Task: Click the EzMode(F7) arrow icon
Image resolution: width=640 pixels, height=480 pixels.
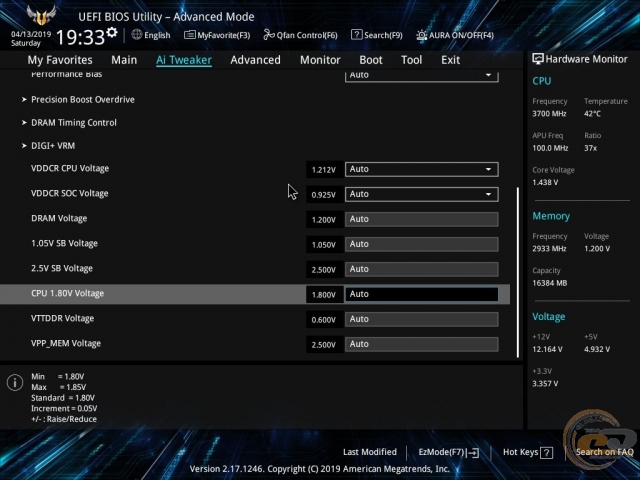Action: tap(473, 452)
